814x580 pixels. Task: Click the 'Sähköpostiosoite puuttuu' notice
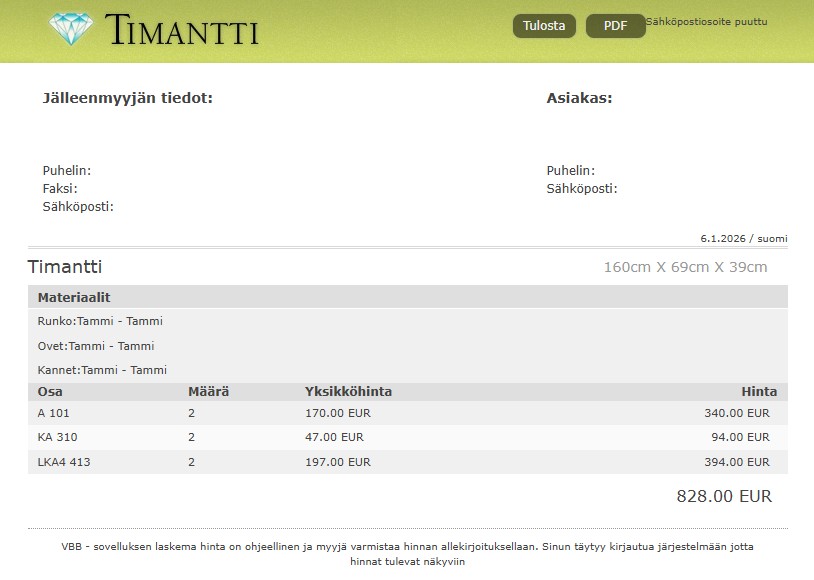707,21
